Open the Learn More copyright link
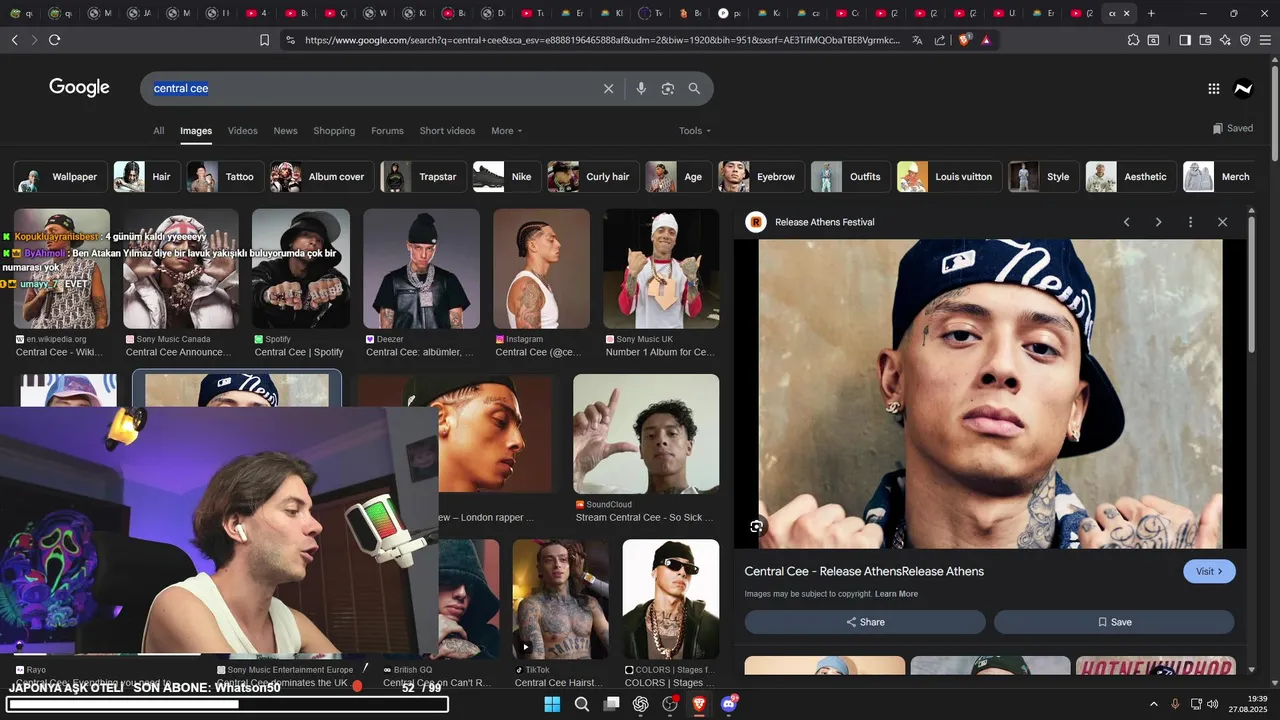The image size is (1280, 720). click(x=896, y=594)
